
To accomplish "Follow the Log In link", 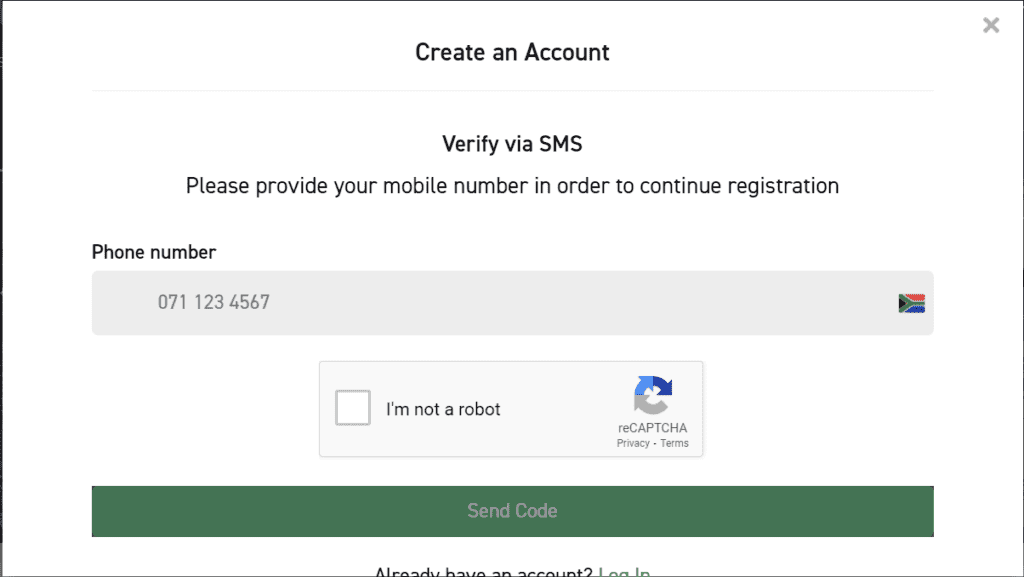I will [624, 572].
